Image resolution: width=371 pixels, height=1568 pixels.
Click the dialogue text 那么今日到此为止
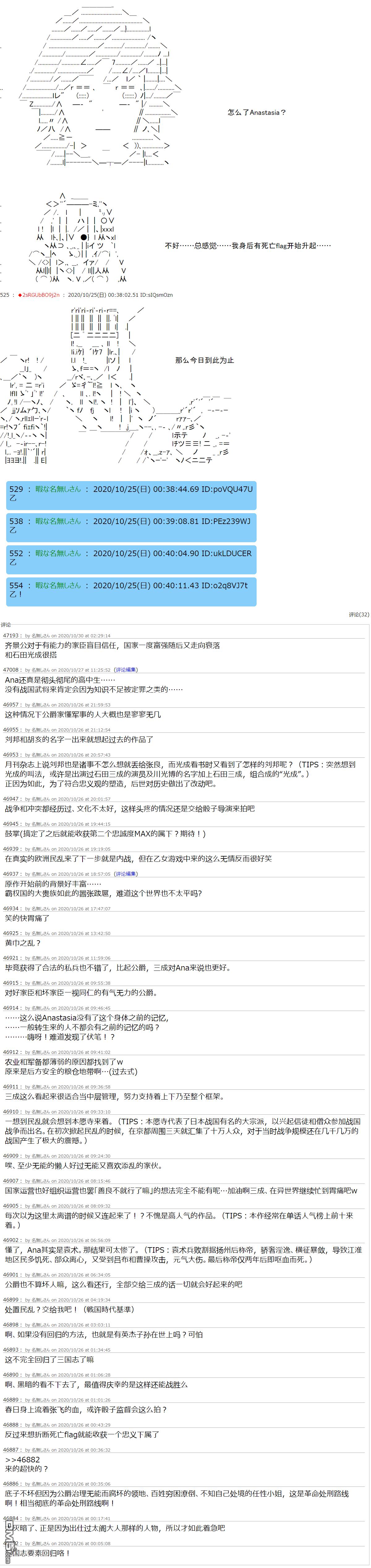(204, 360)
